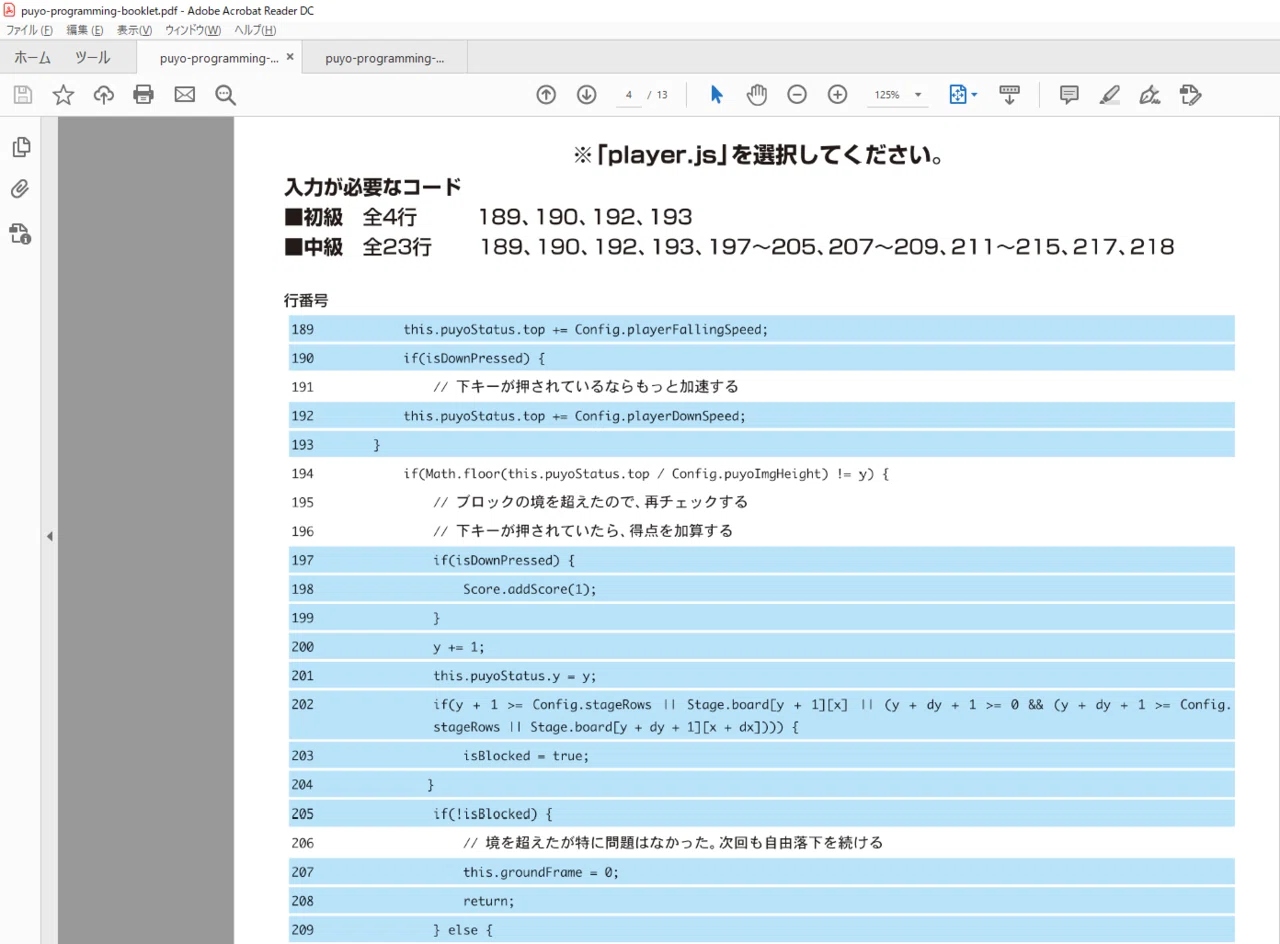Open the ヘルプ menu
The height and width of the screenshot is (944, 1280).
[x=255, y=30]
